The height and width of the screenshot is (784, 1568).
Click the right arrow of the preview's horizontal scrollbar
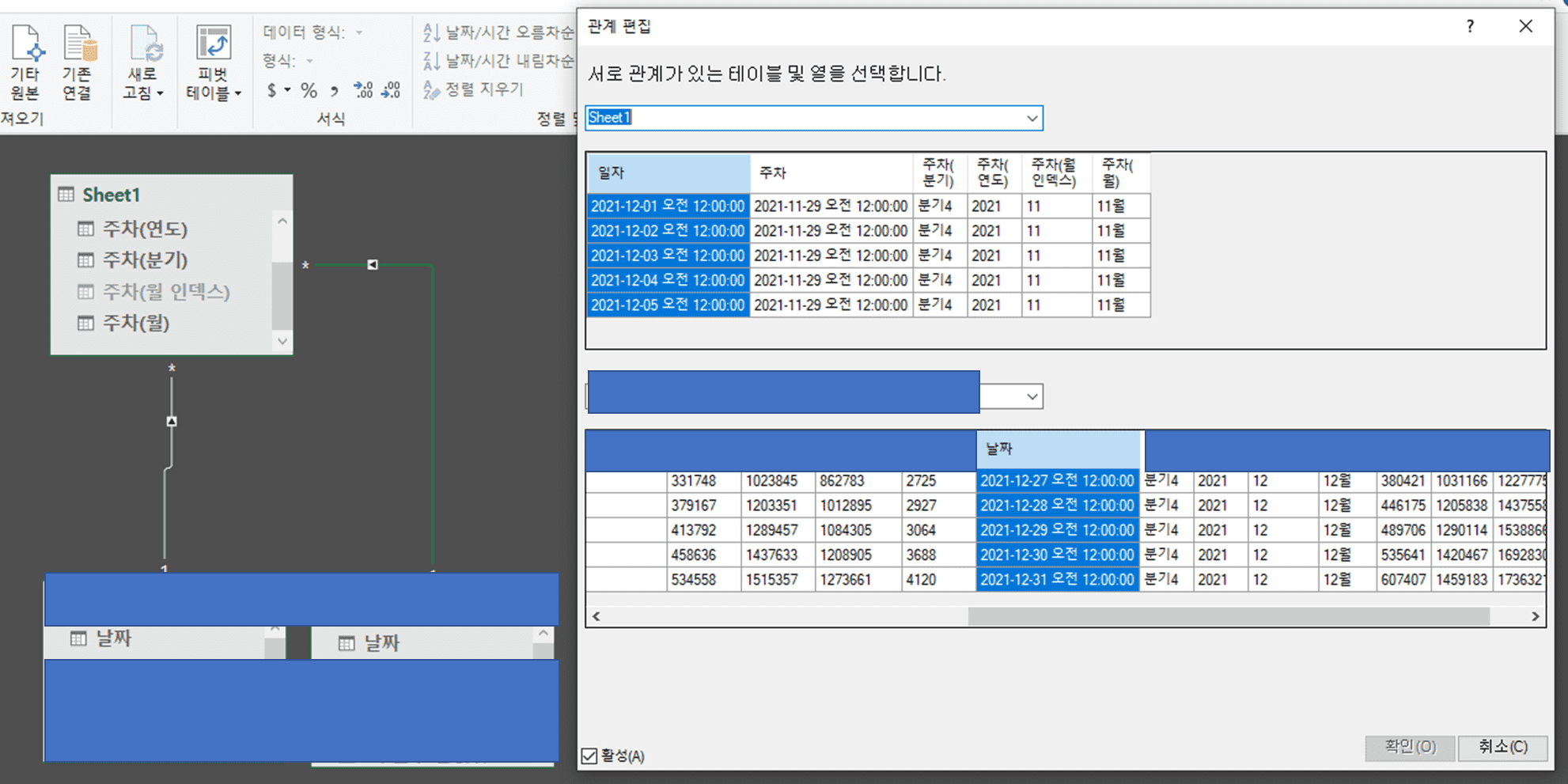coord(1535,616)
